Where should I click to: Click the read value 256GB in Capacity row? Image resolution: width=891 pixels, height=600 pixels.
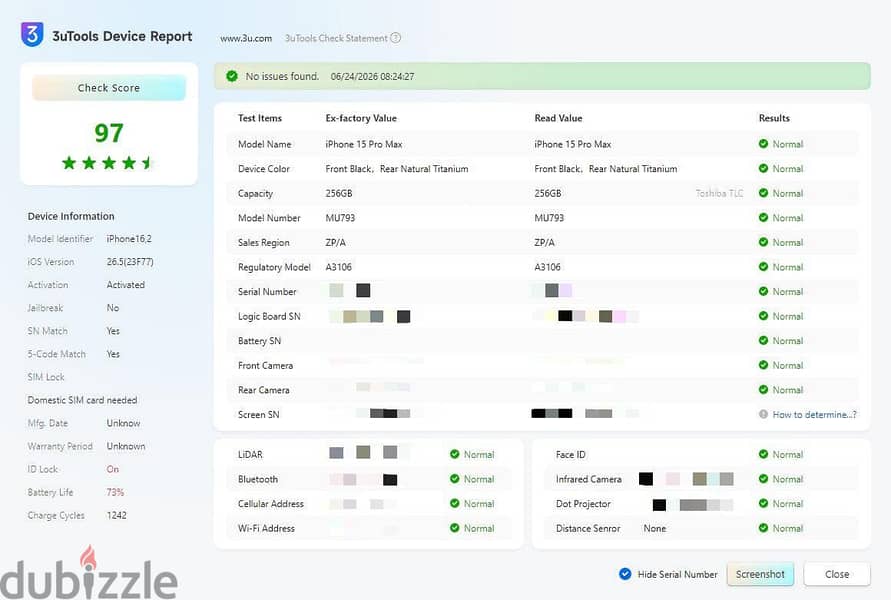tap(548, 193)
